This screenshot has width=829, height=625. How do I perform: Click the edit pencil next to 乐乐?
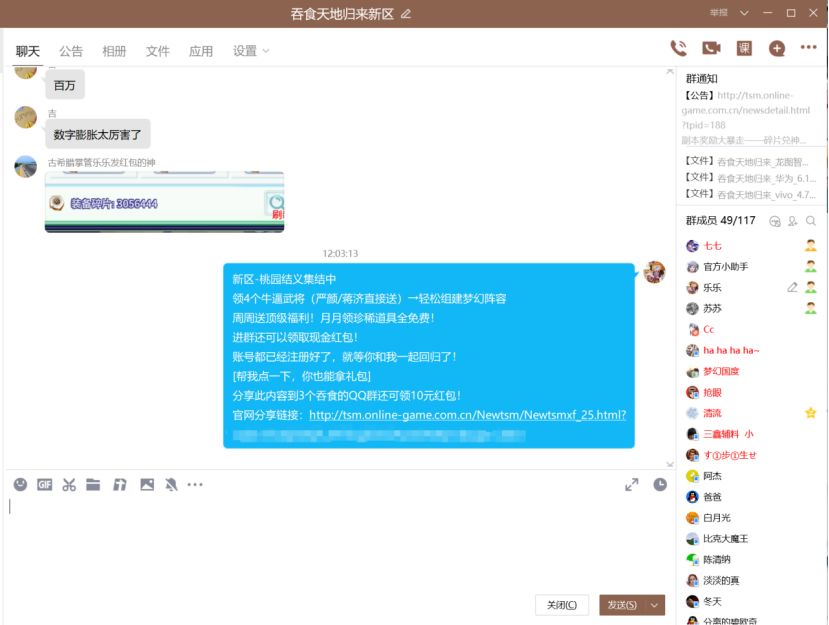click(792, 288)
